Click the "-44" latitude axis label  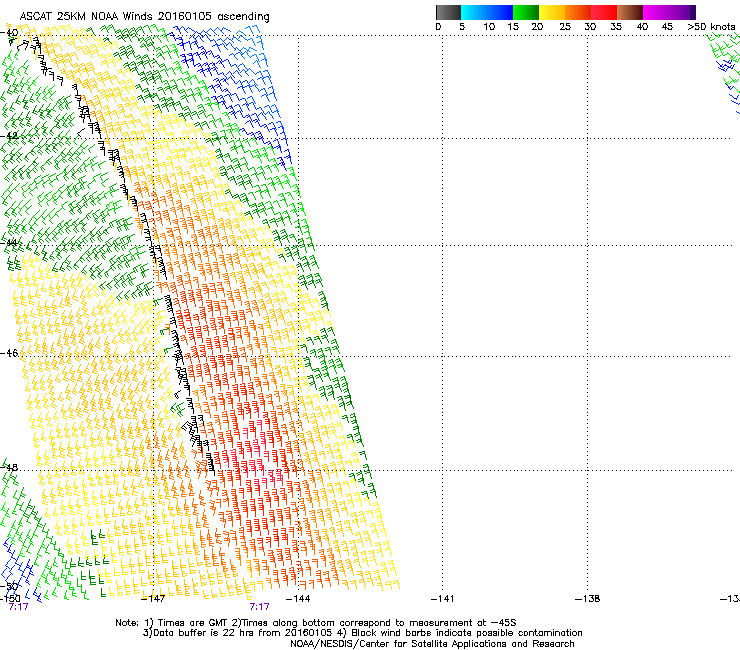[9, 243]
